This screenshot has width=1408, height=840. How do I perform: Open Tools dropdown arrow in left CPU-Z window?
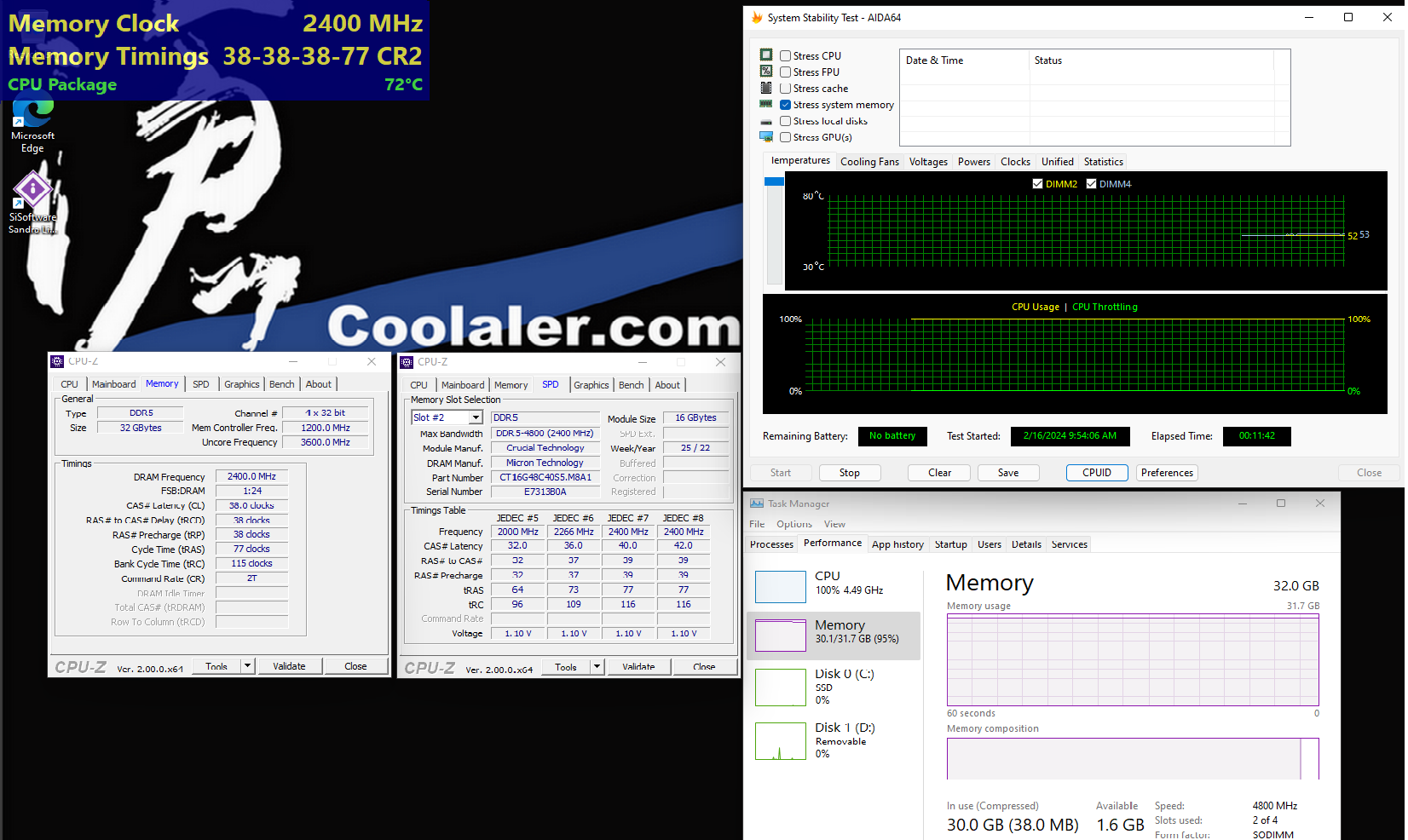click(248, 666)
